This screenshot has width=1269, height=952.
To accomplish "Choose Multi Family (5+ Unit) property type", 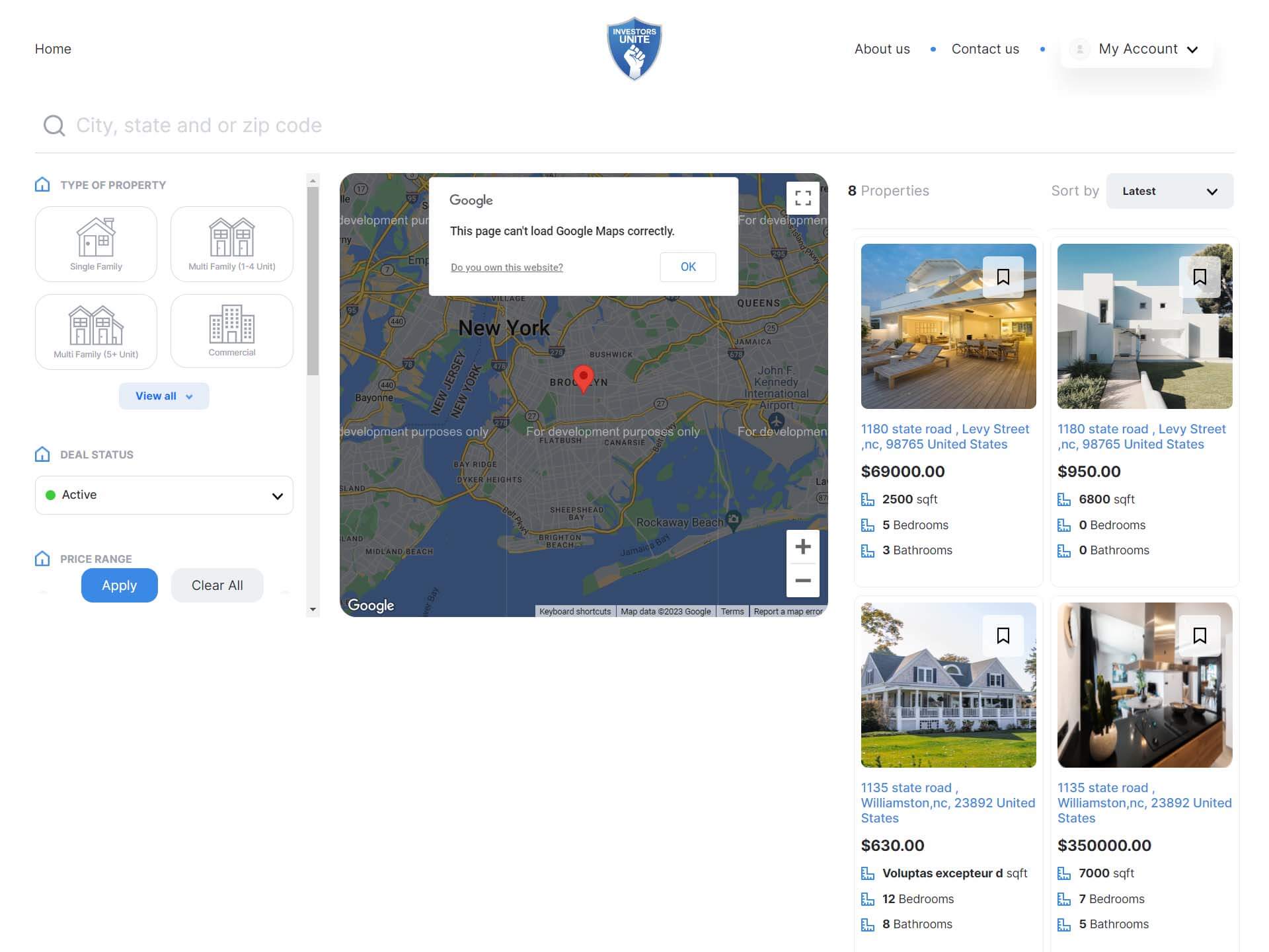I will [96, 332].
